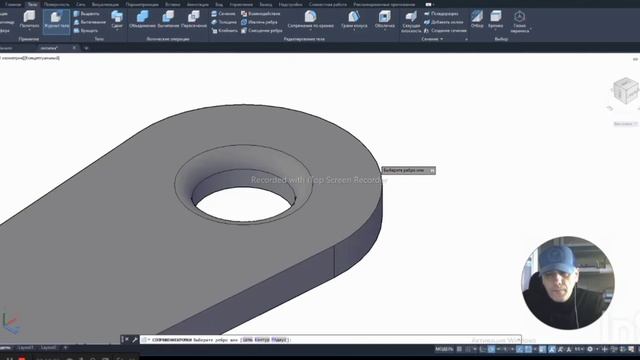
Task: Choose the Радиус option in command line
Action: click(x=280, y=340)
